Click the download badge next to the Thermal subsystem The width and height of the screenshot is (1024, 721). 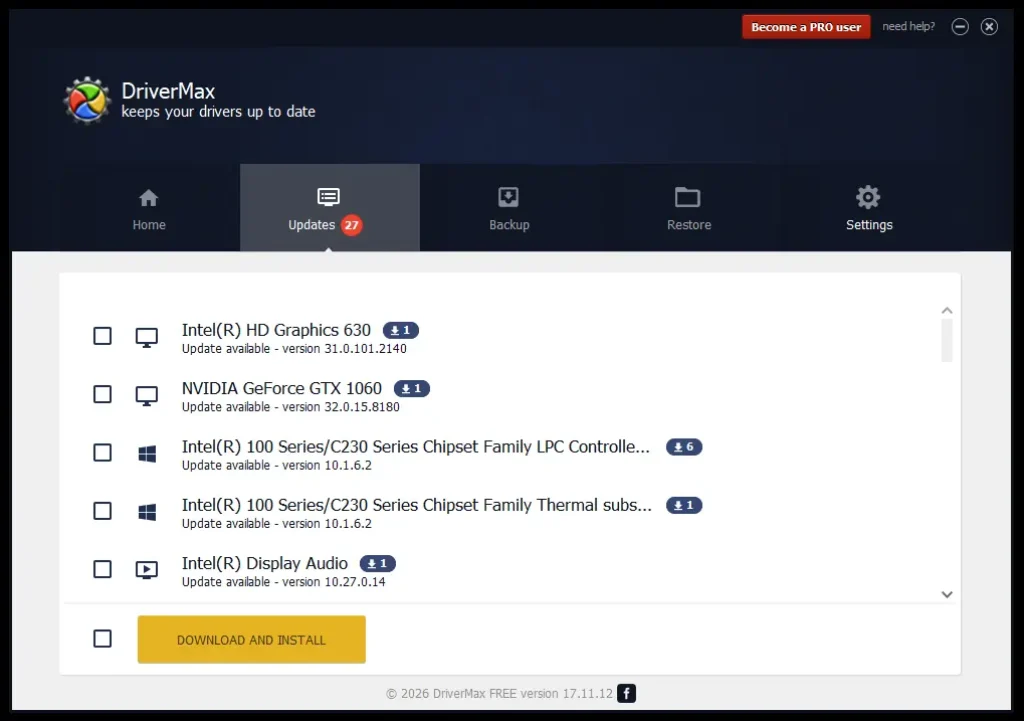click(x=684, y=505)
